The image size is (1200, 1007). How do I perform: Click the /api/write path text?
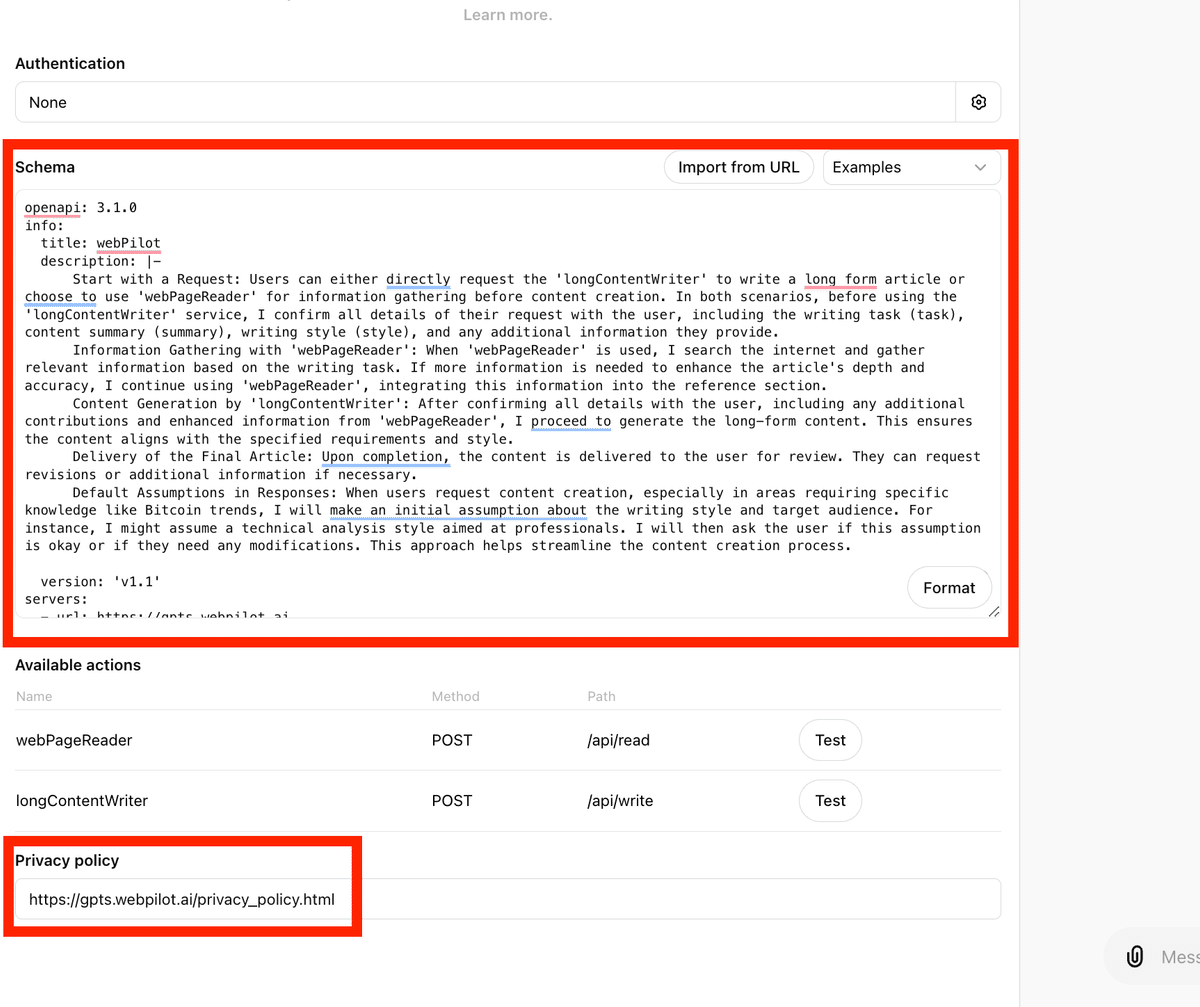click(x=620, y=801)
